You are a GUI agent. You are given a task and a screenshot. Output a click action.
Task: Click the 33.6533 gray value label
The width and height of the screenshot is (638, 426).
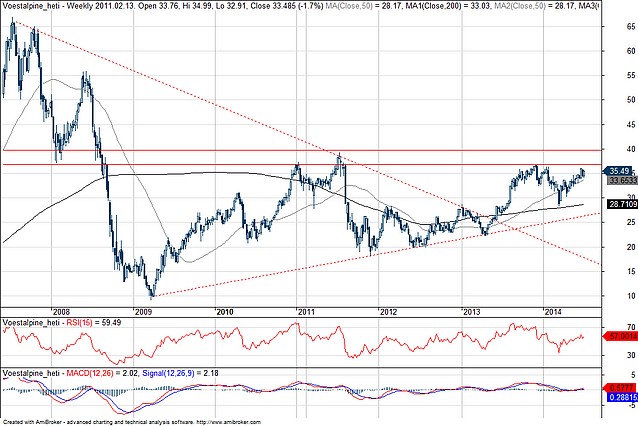tap(623, 180)
